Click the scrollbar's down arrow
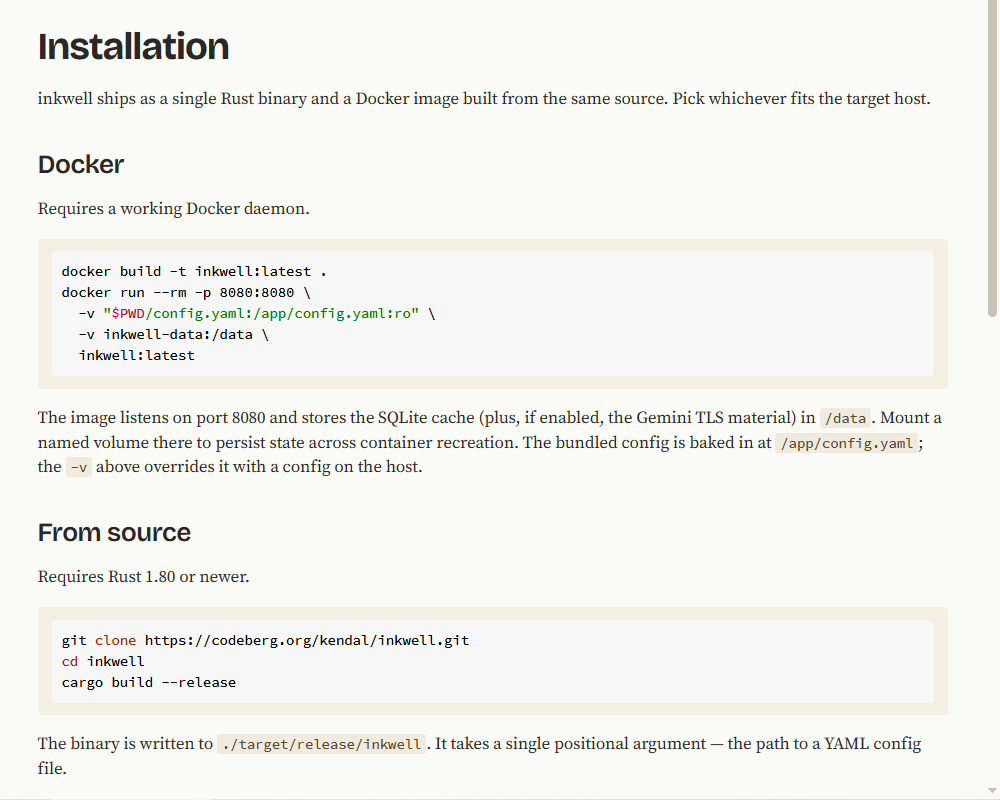This screenshot has width=1000, height=800. pyautogui.click(x=992, y=791)
